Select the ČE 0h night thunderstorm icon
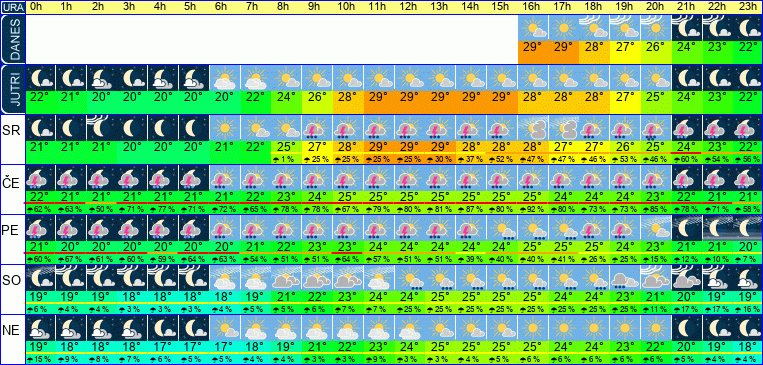 pos(40,178)
